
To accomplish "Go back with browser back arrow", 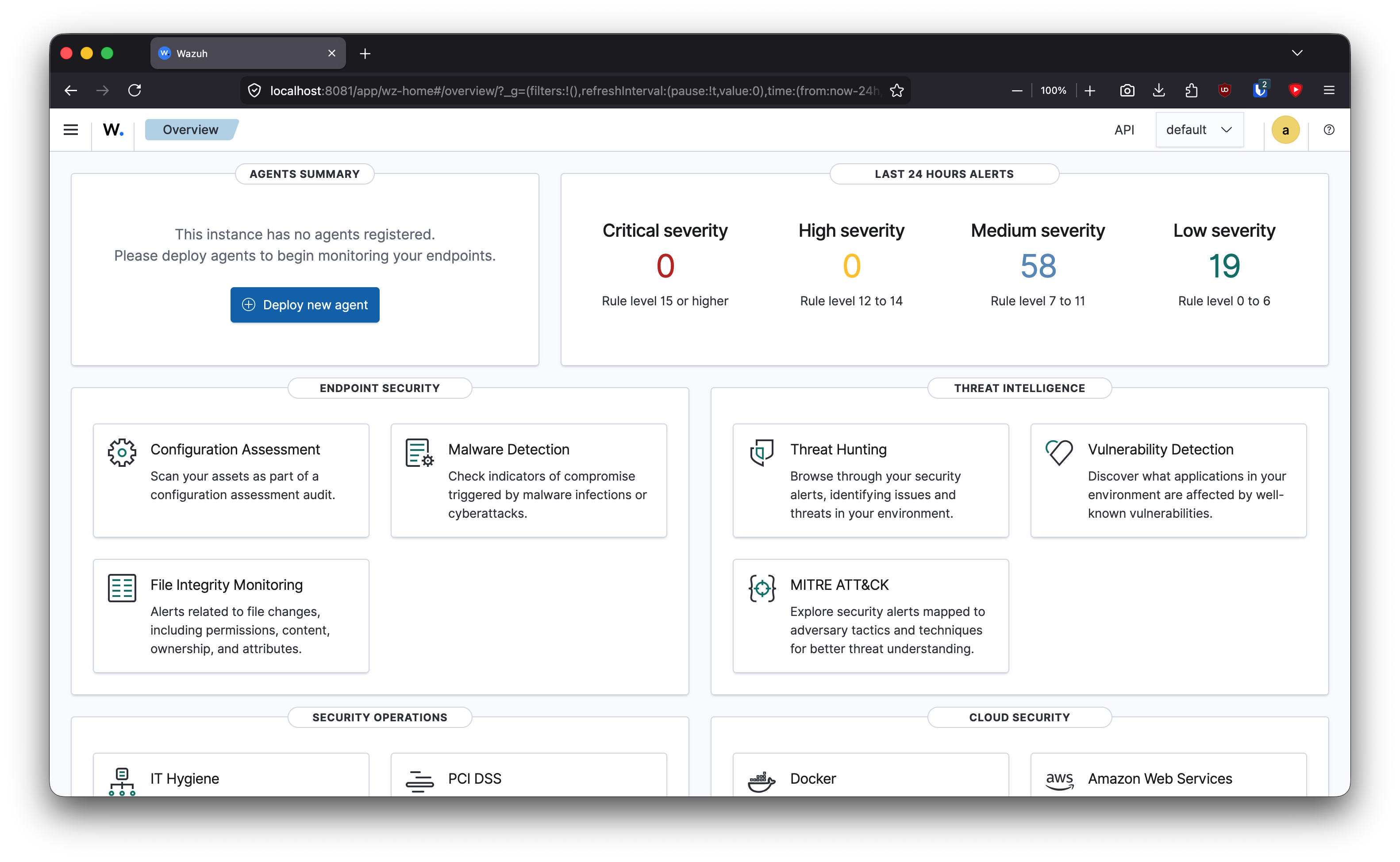I will [71, 90].
